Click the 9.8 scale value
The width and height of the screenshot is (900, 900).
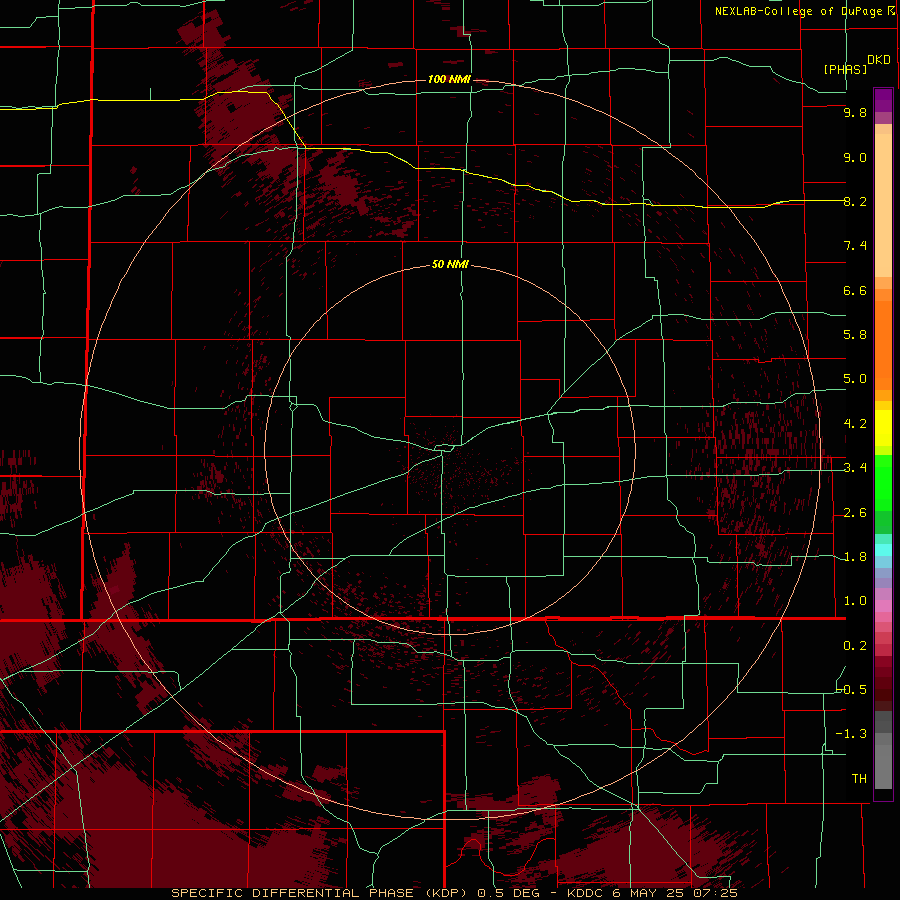(855, 112)
